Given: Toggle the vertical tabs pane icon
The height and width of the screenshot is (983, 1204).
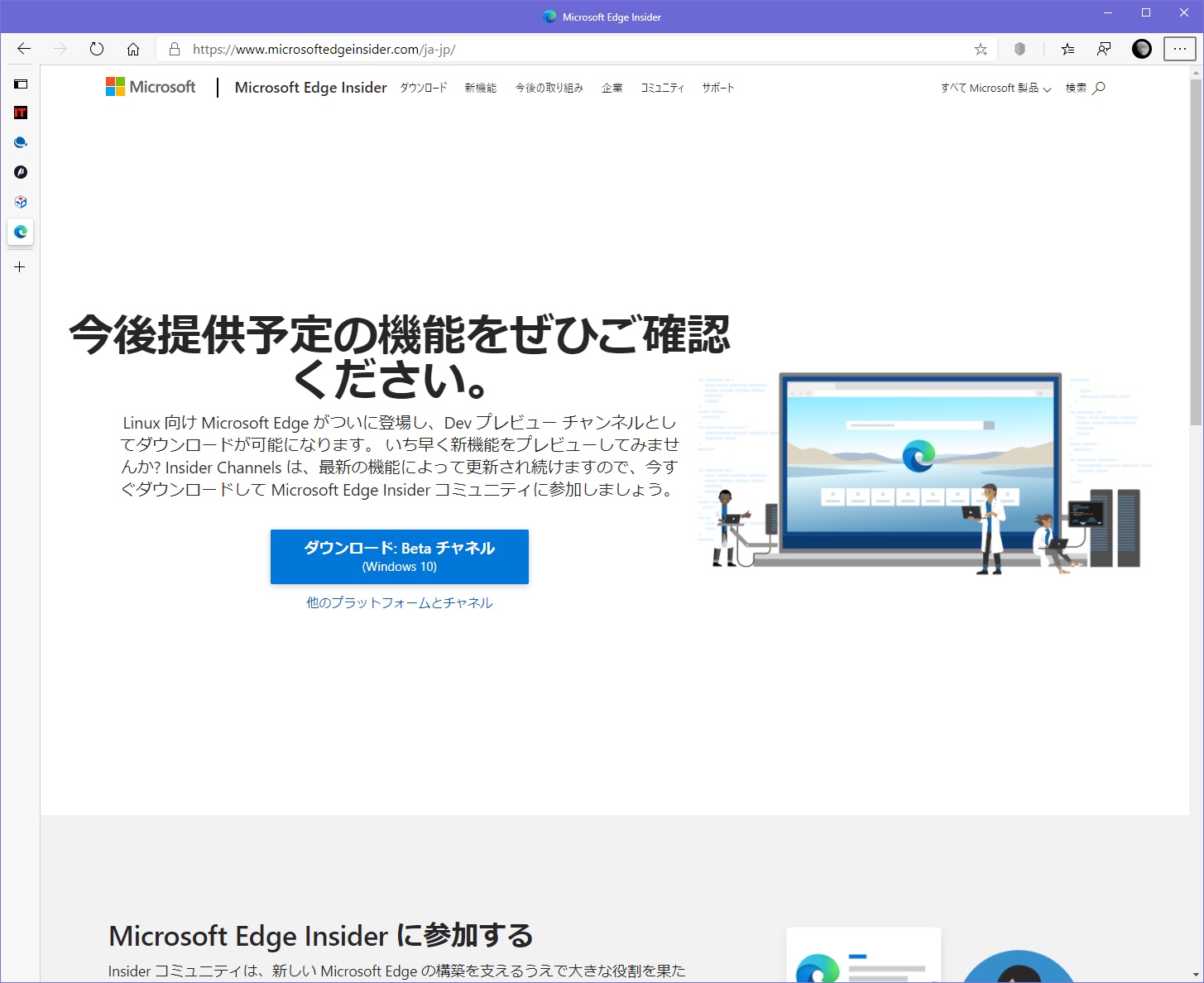Looking at the screenshot, I should pyautogui.click(x=21, y=84).
